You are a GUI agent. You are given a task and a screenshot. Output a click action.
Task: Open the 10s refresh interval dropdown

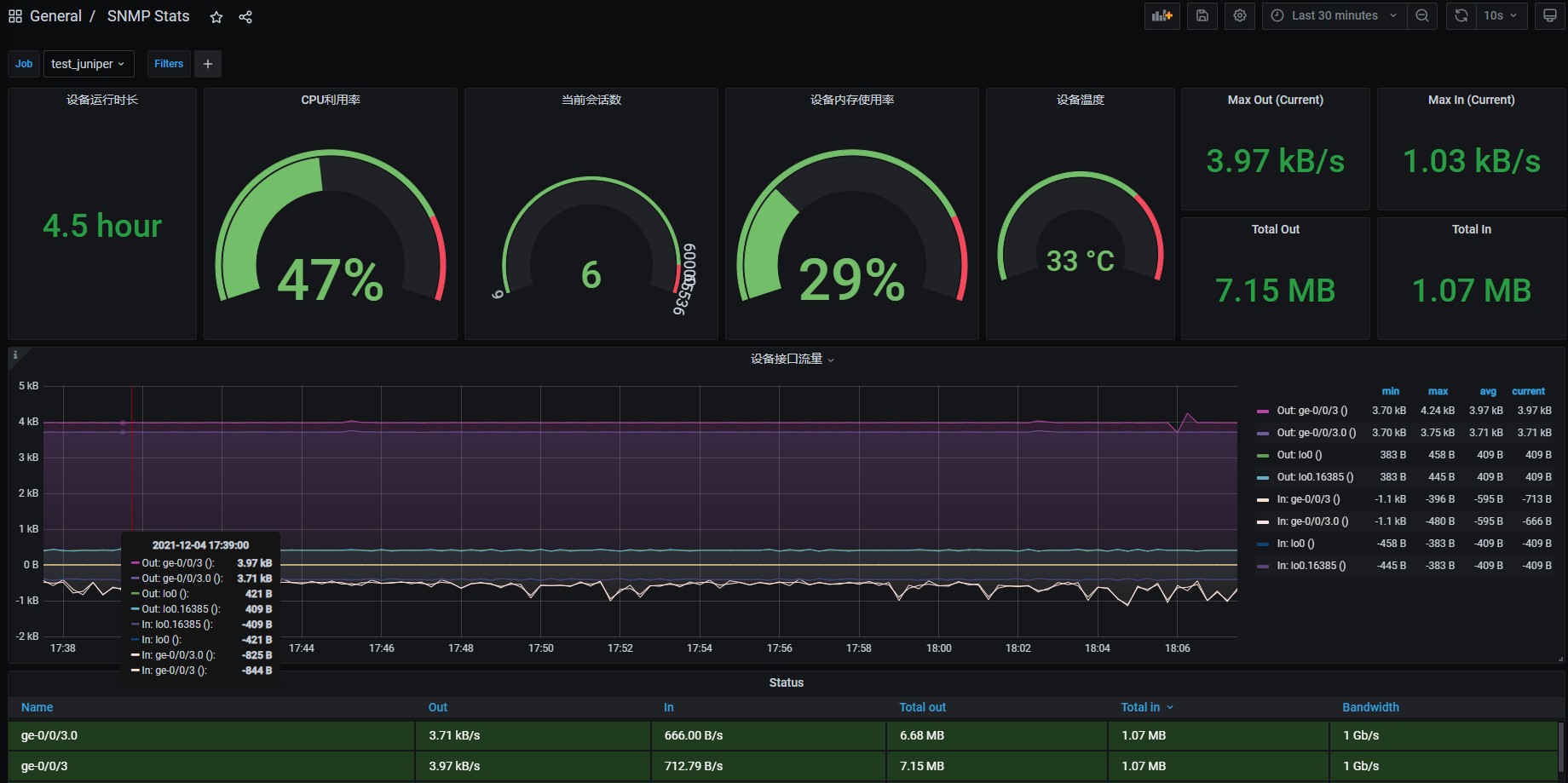(1500, 16)
